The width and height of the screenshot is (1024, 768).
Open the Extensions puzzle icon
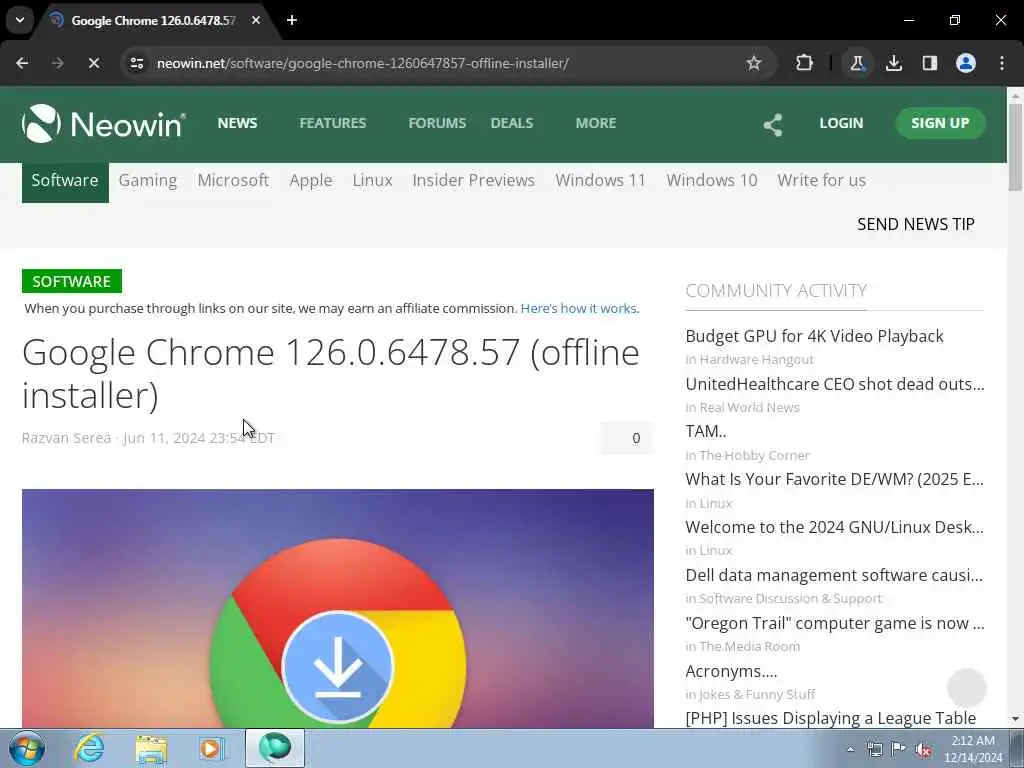click(x=805, y=63)
